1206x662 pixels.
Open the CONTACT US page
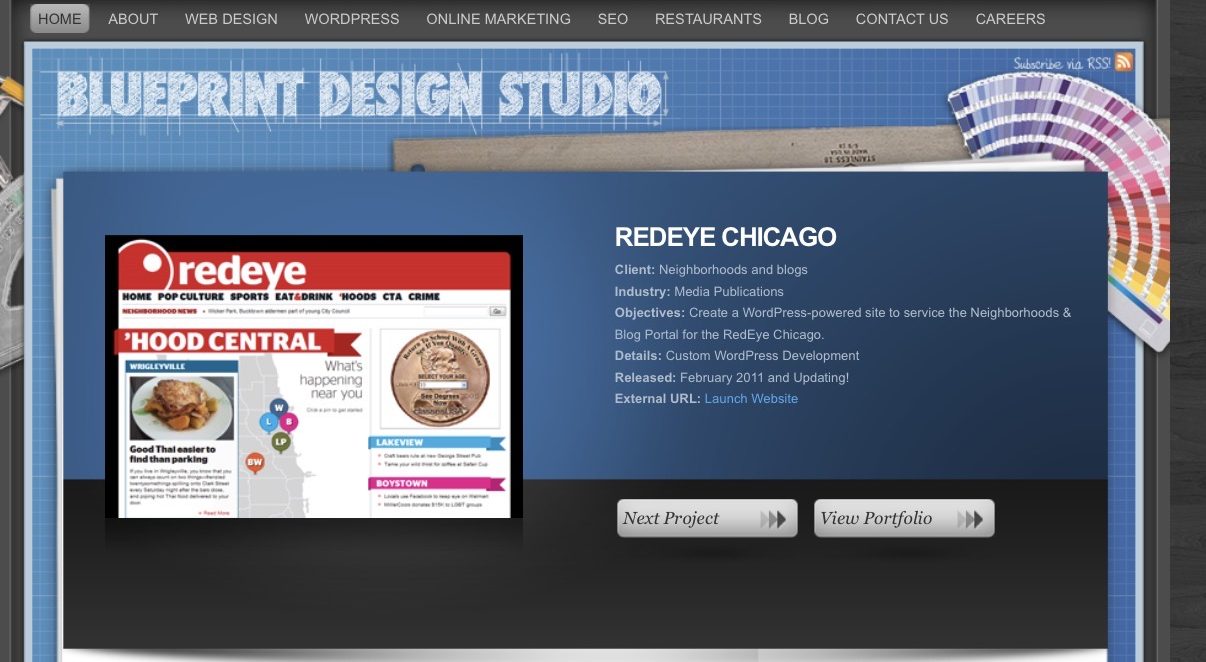(x=902, y=19)
